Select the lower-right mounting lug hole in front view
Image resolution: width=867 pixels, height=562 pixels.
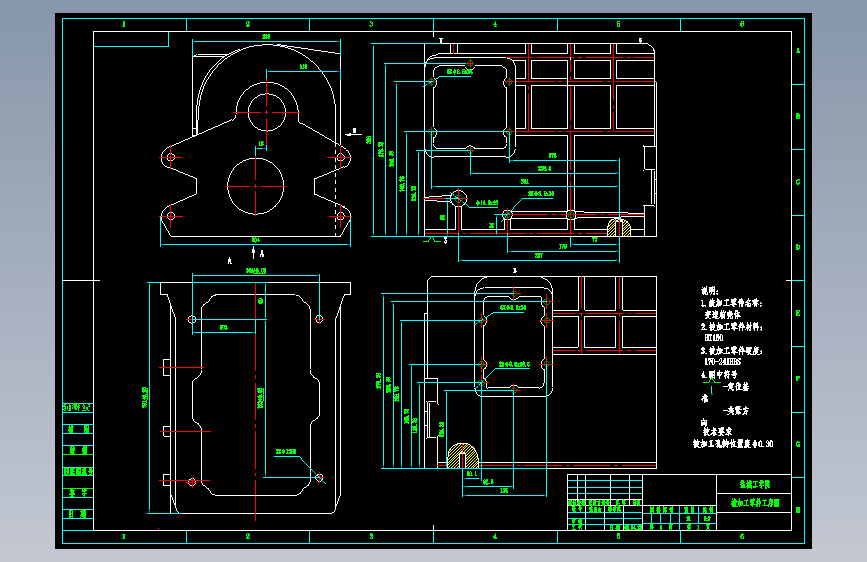tap(340, 216)
